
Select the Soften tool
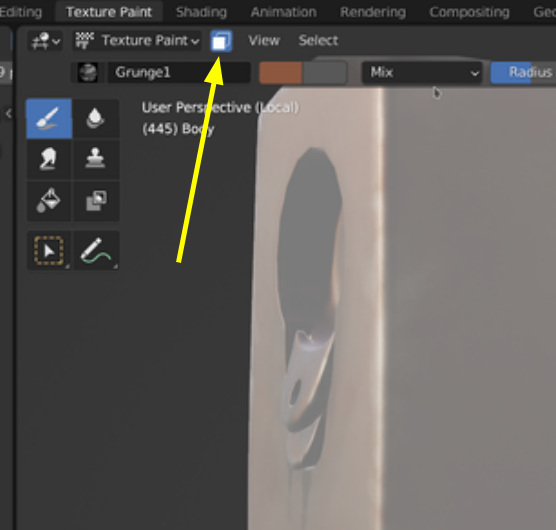coord(96,118)
